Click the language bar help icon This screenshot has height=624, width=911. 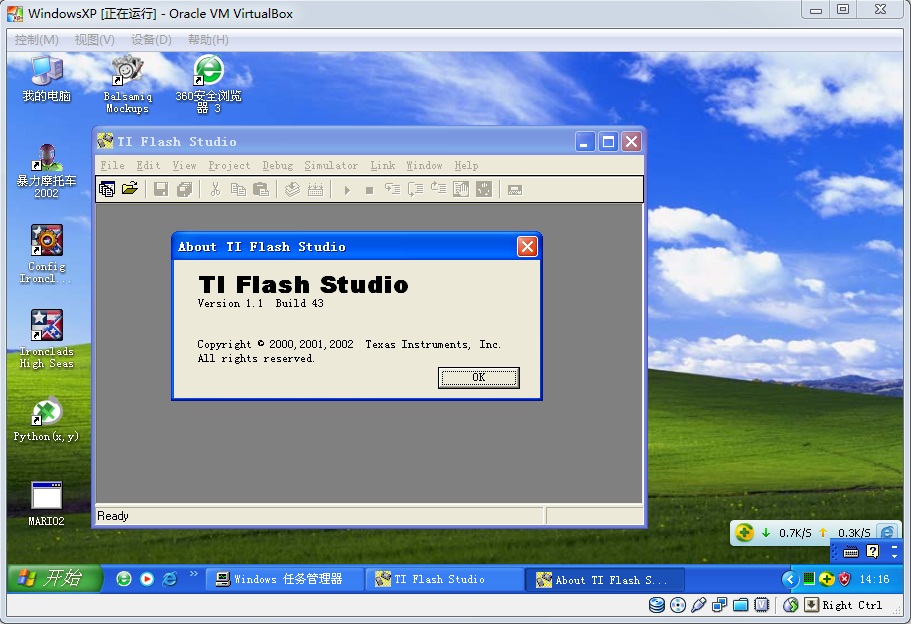[x=873, y=551]
